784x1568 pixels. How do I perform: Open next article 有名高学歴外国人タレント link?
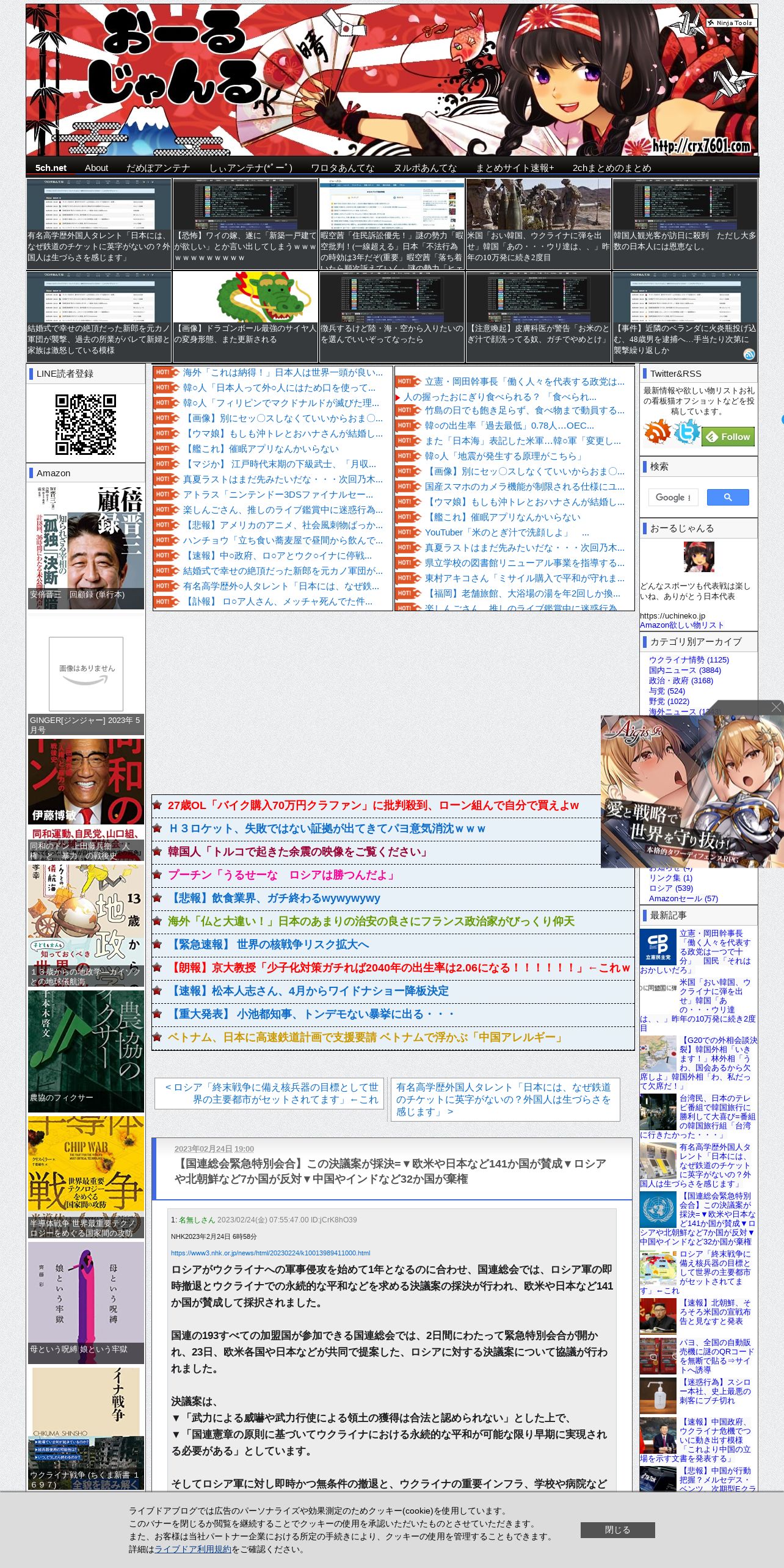pos(505,1100)
